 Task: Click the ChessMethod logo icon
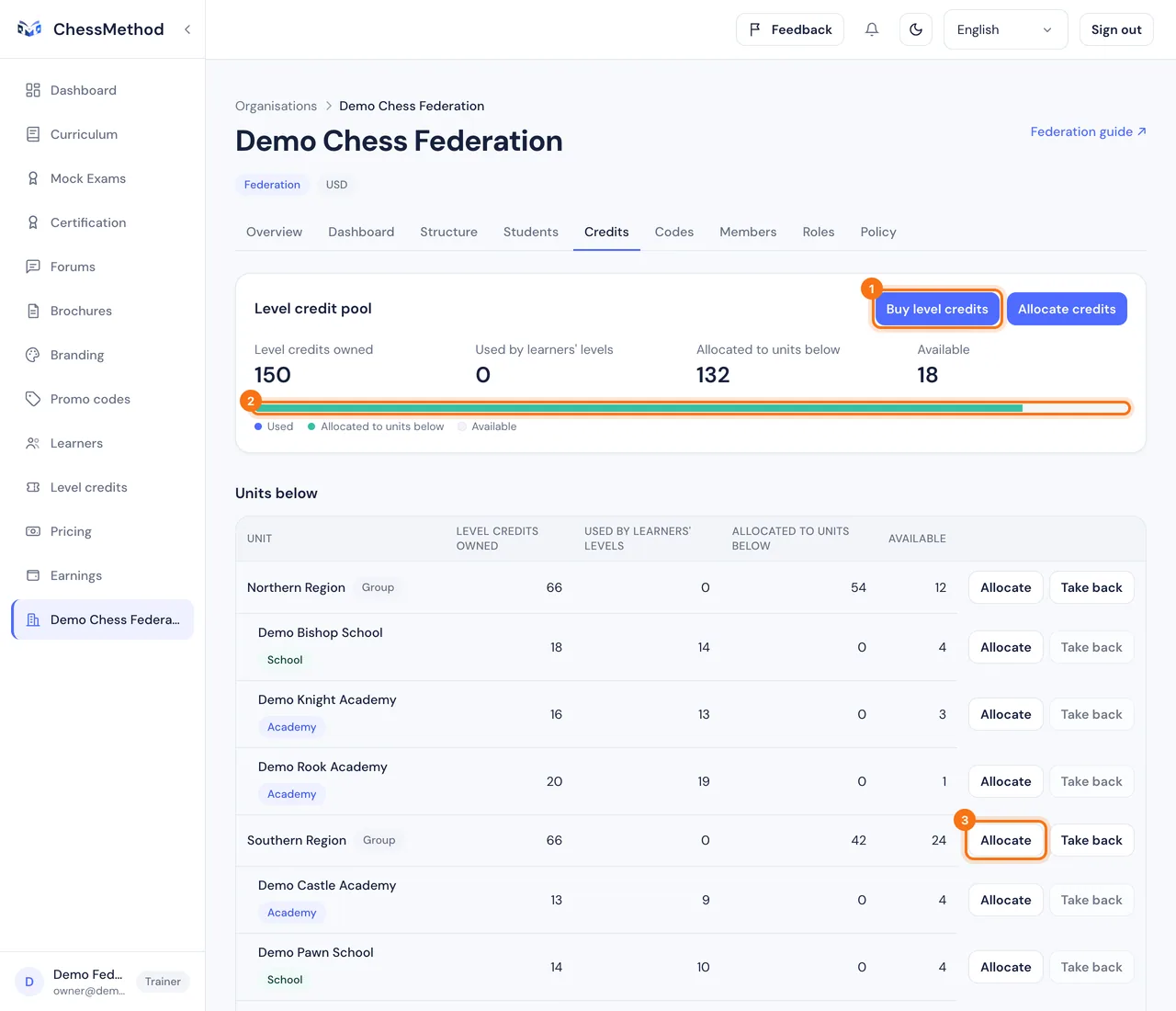pyautogui.click(x=29, y=29)
